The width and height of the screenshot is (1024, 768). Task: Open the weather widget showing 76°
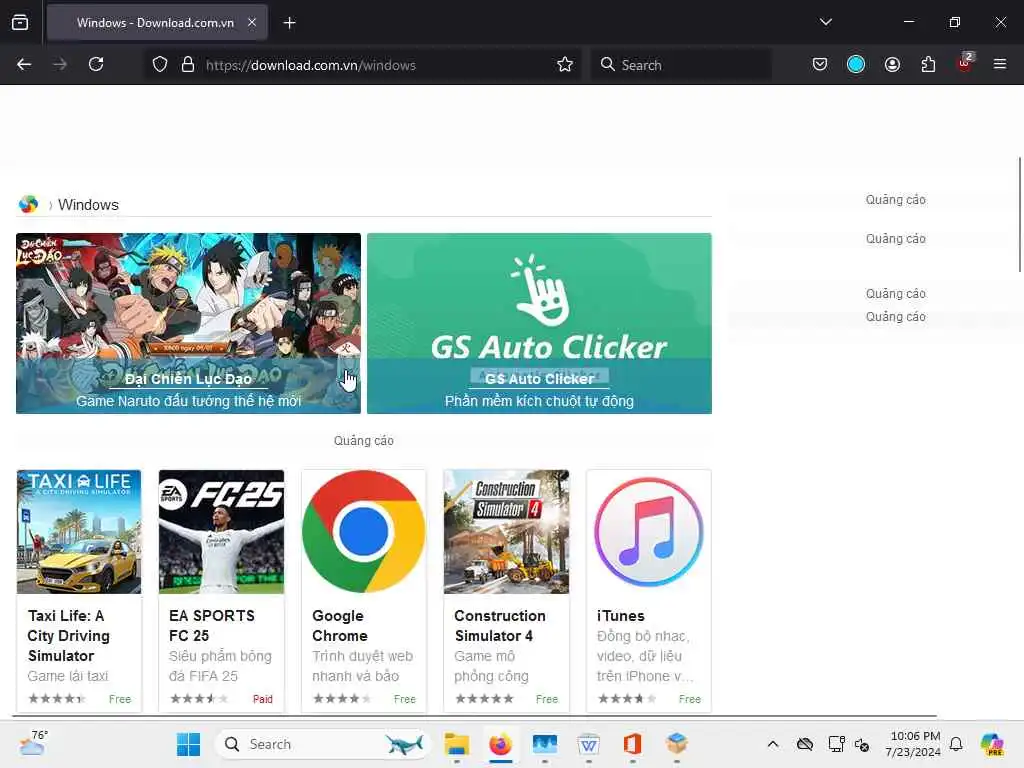(x=33, y=743)
